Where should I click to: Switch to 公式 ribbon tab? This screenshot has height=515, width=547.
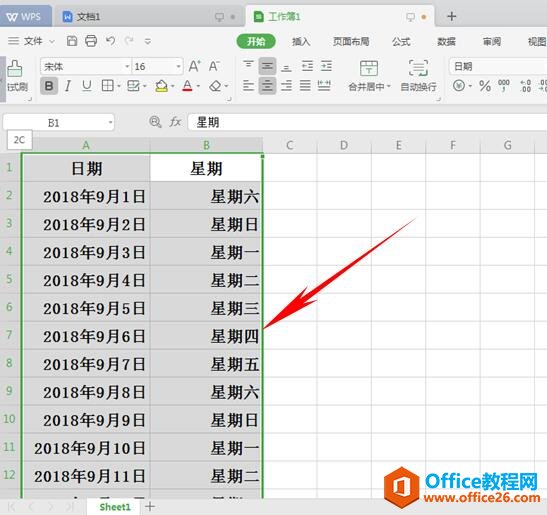[401, 42]
